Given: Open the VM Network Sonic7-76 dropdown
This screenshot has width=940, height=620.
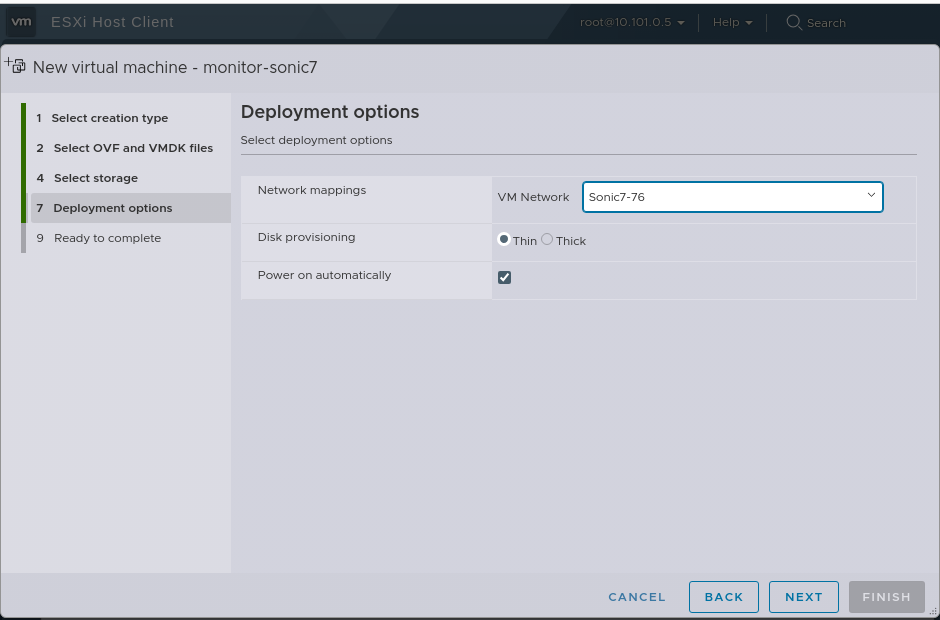Looking at the screenshot, I should point(732,197).
